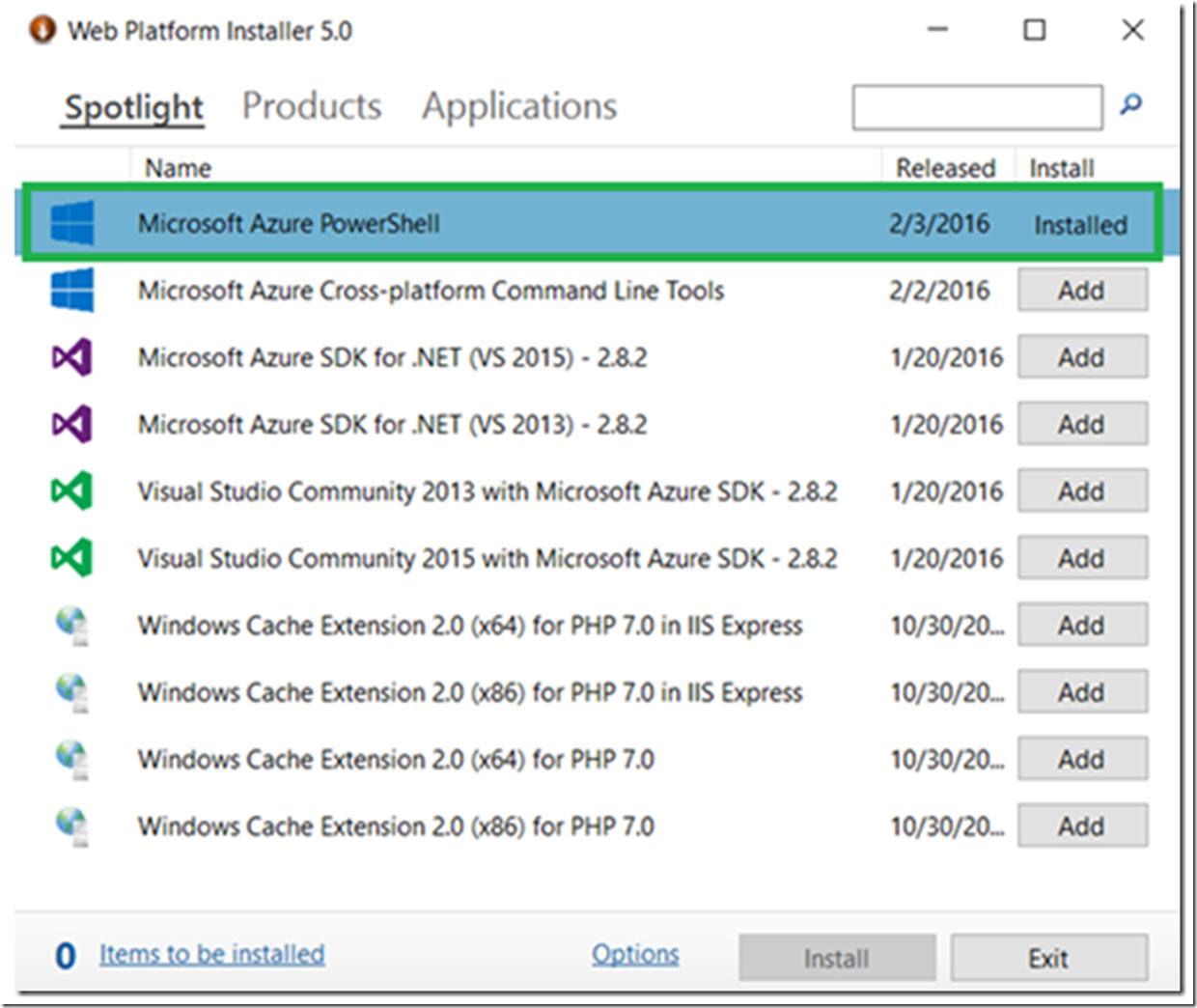Click the Windows logo icon beside Microsoft Azure PowerShell
The width and height of the screenshot is (1197, 1008).
point(72,223)
